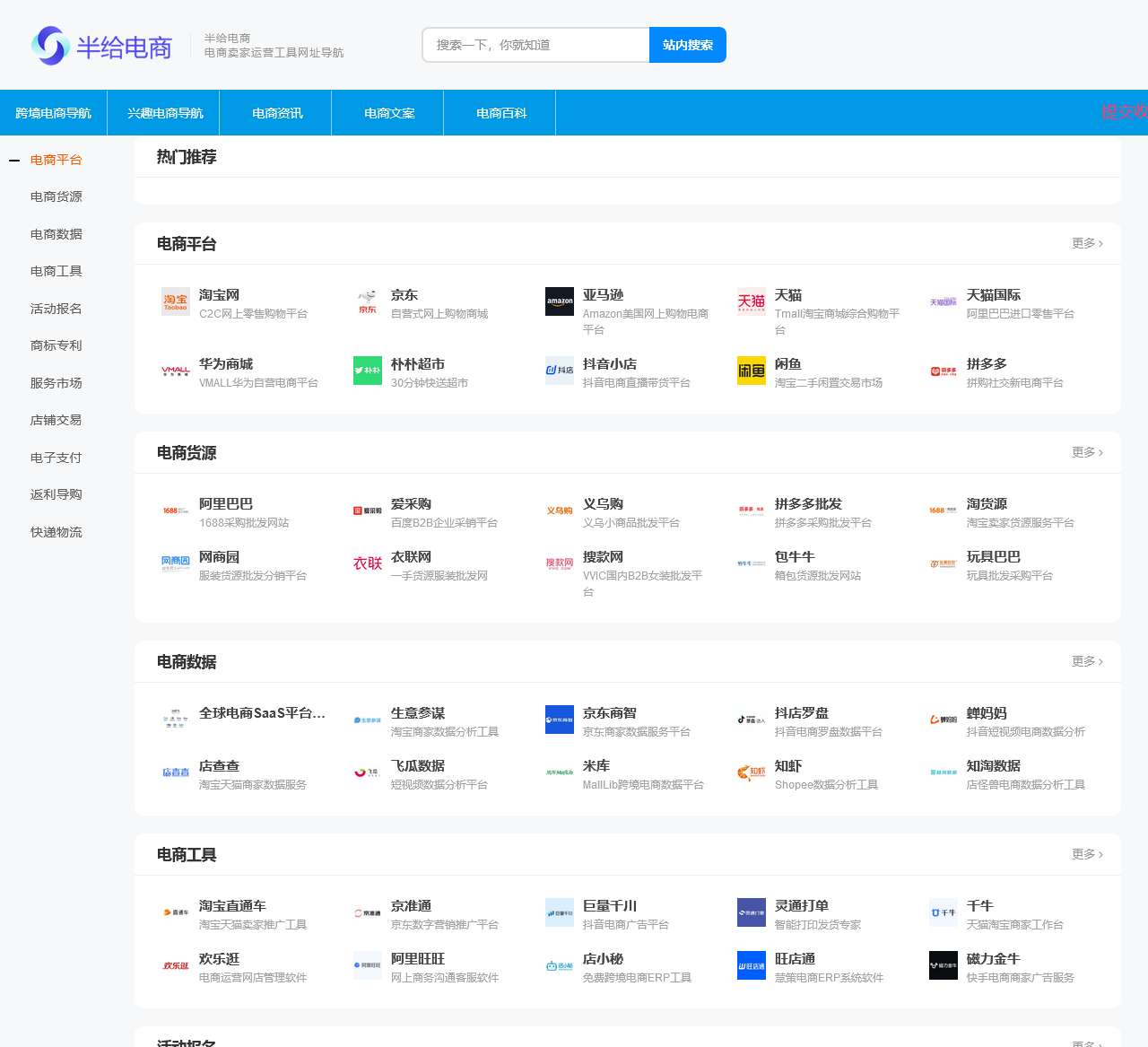Open the black 磁力金牛 icon
Viewport: 1148px width, 1047px height.
tap(944, 965)
